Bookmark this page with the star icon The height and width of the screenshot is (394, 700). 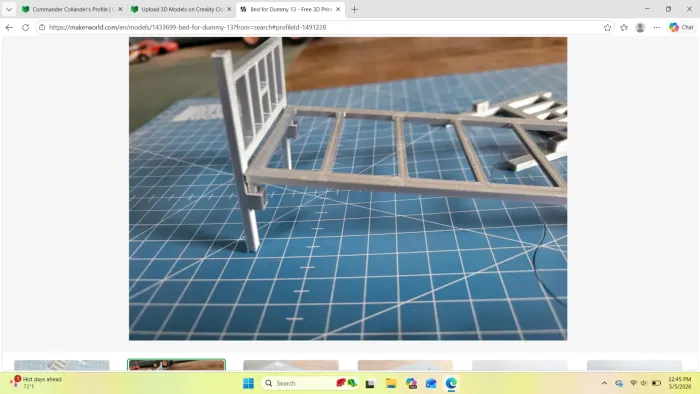(607, 28)
